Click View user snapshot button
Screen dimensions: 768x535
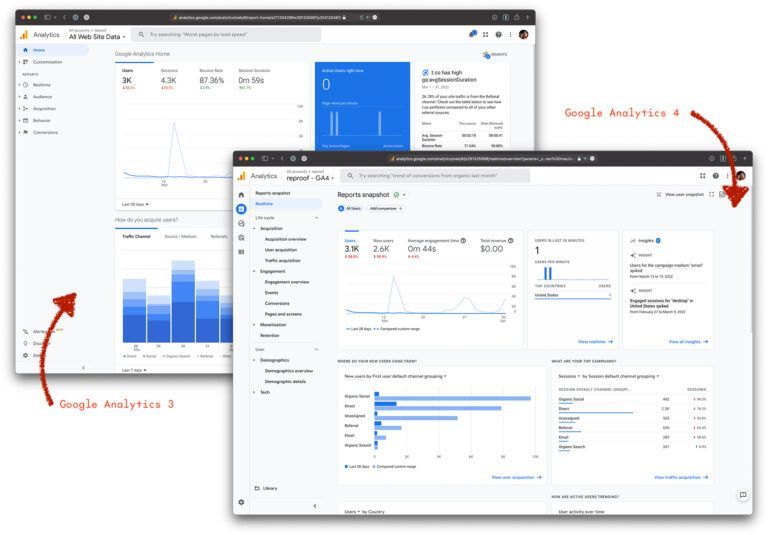(x=680, y=195)
